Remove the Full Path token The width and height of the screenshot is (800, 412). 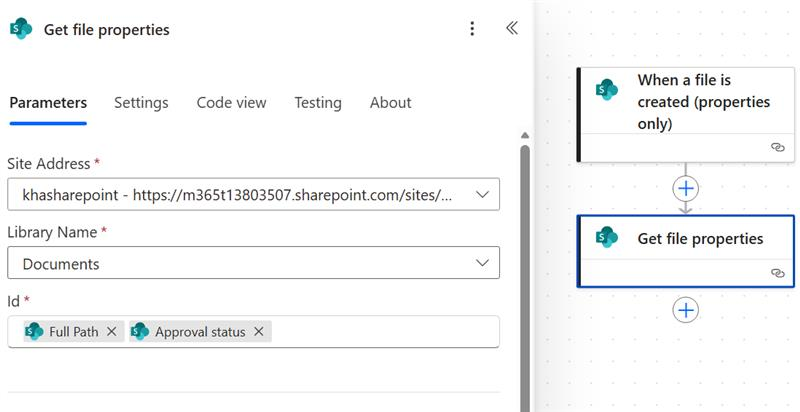[x=112, y=331]
